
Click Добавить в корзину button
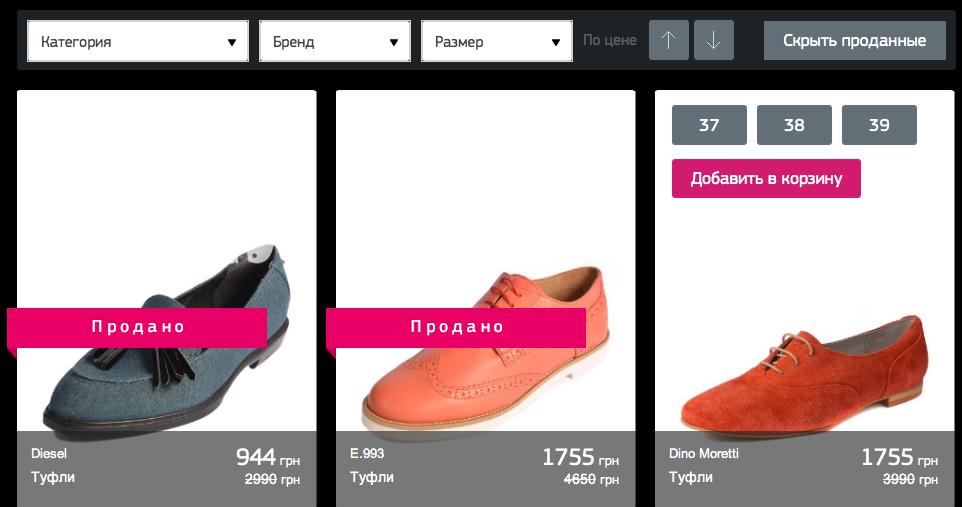766,178
